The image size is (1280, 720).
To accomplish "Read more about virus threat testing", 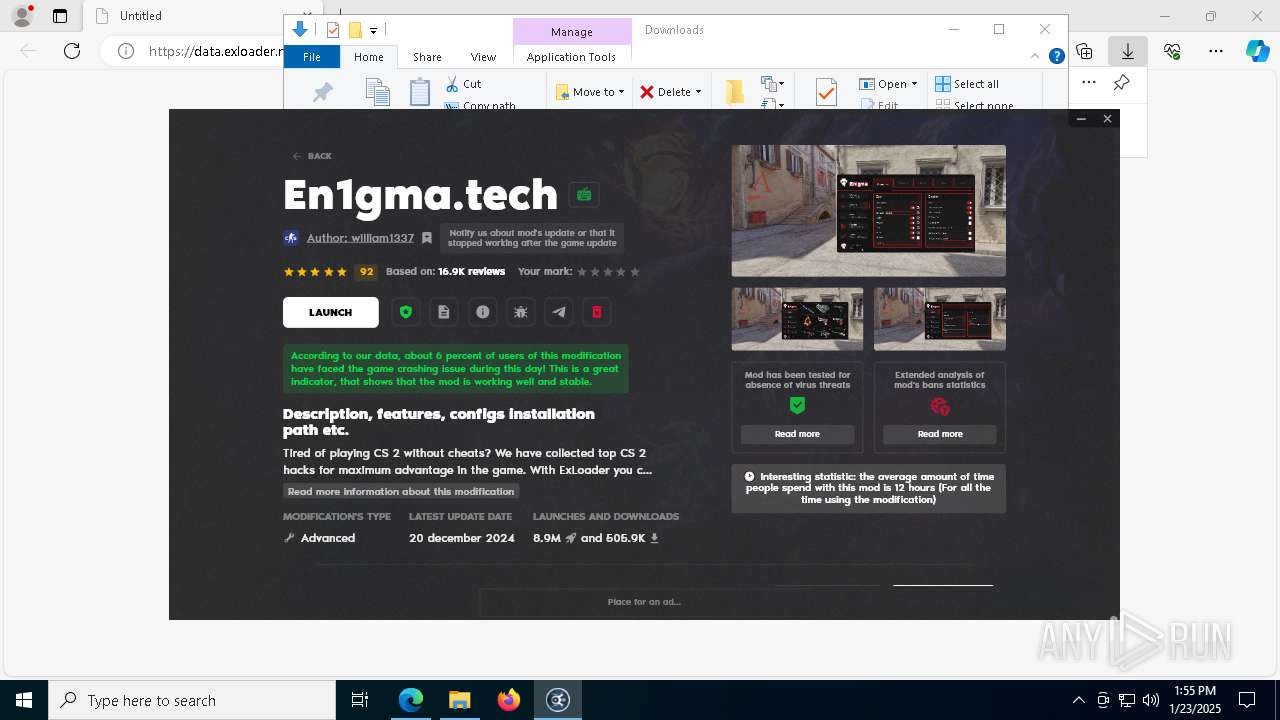I will tap(797, 434).
